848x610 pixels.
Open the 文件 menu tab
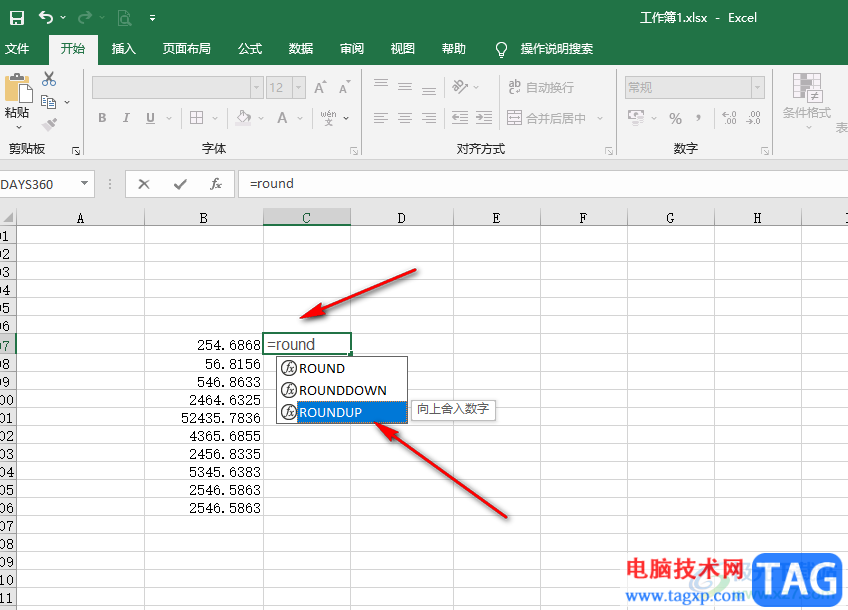click(17, 49)
